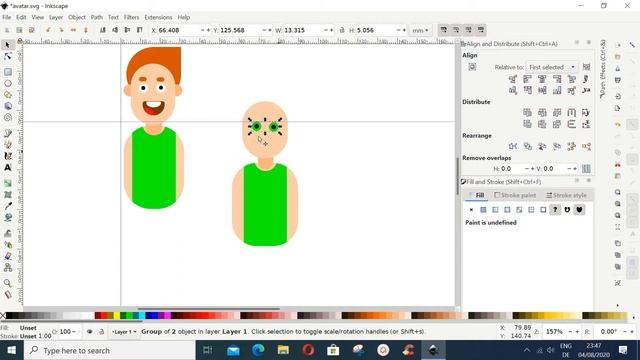This screenshot has height=360, width=640.
Task: Open File Explorer from taskbar
Action: tap(283, 350)
